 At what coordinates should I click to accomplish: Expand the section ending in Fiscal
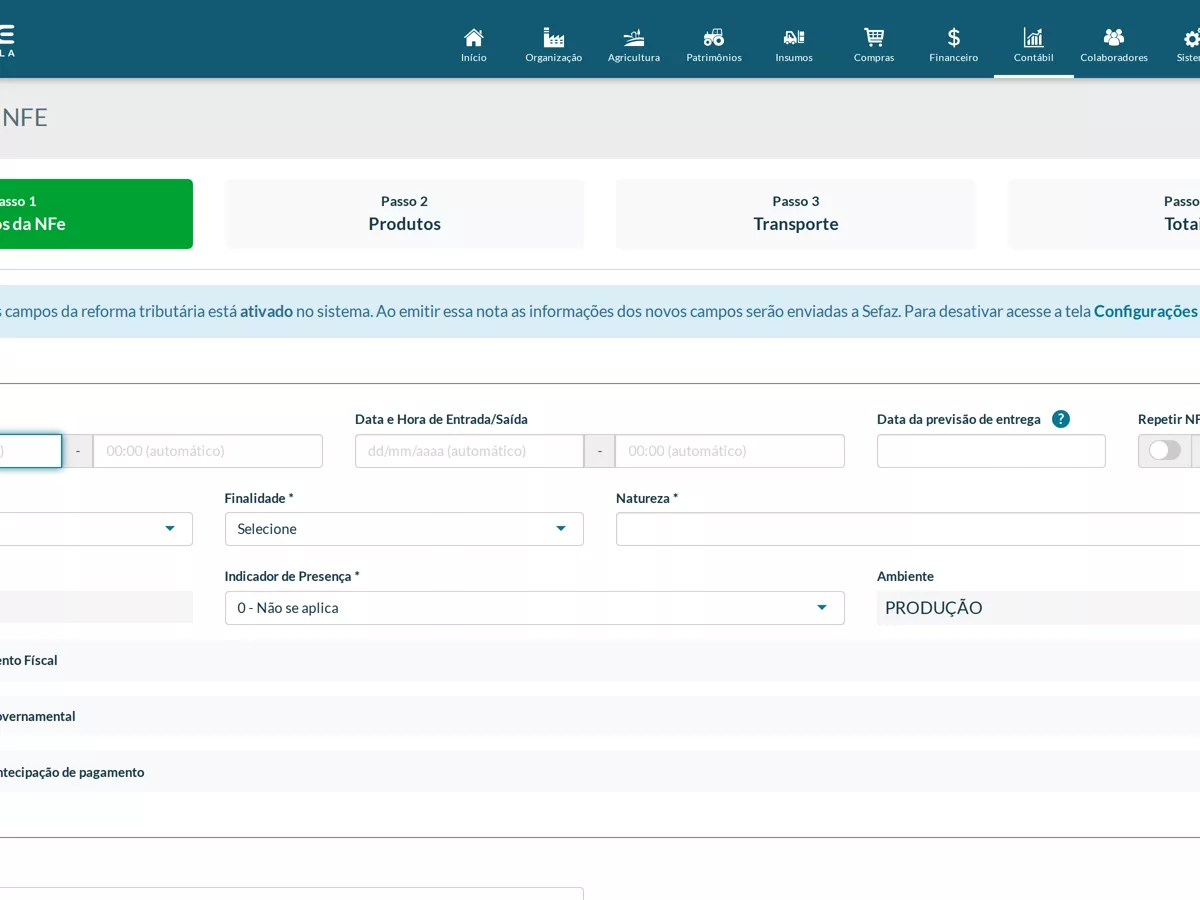click(x=600, y=661)
